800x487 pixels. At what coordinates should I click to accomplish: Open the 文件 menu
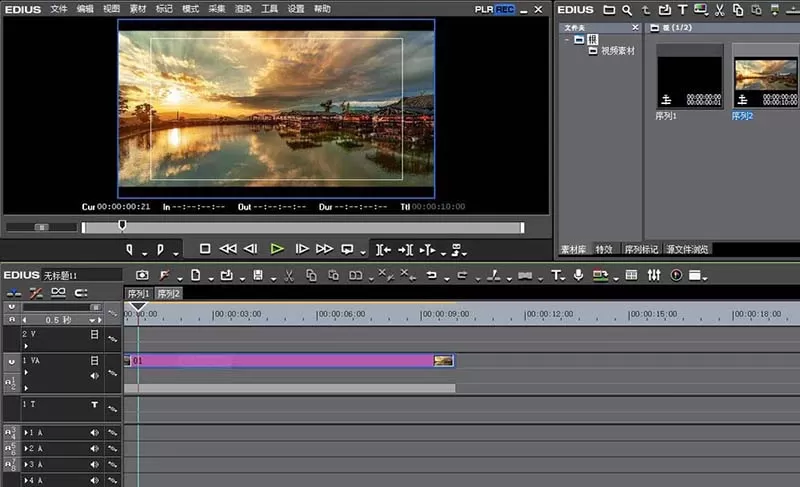pos(59,9)
